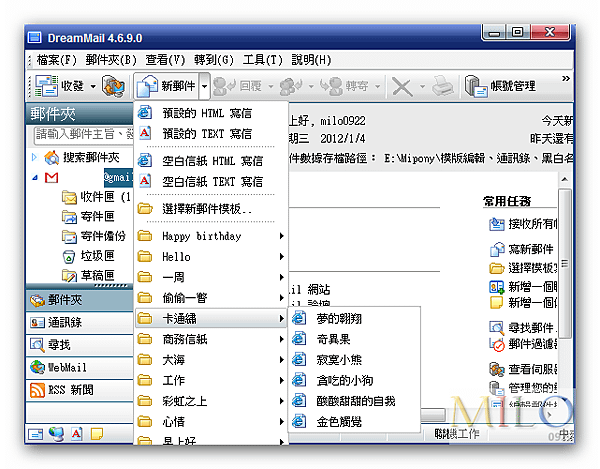The image size is (600, 469).
Task: Switch to WebMail pane
Action: (x=80, y=368)
